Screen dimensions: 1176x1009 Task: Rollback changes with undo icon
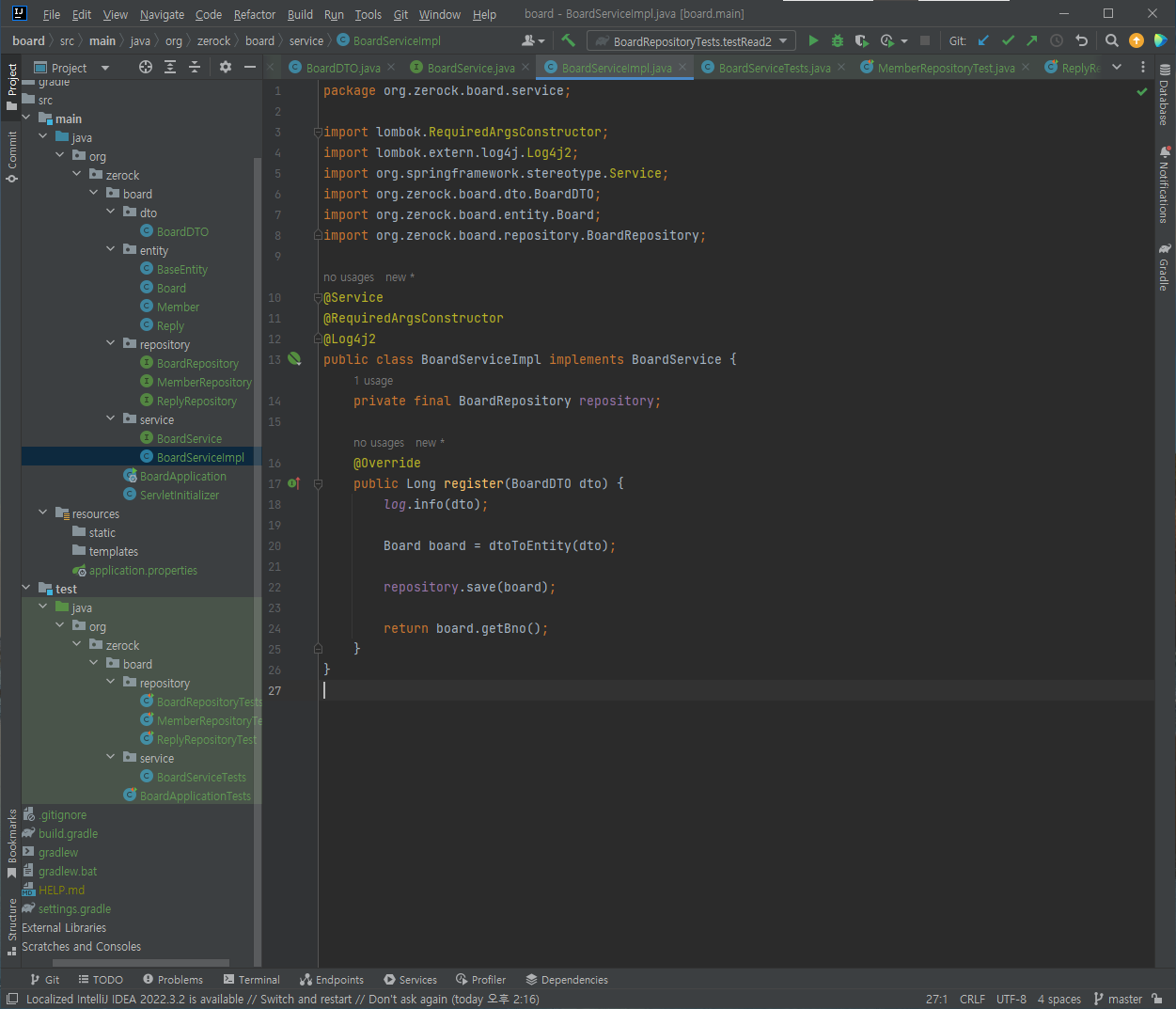point(1081,40)
